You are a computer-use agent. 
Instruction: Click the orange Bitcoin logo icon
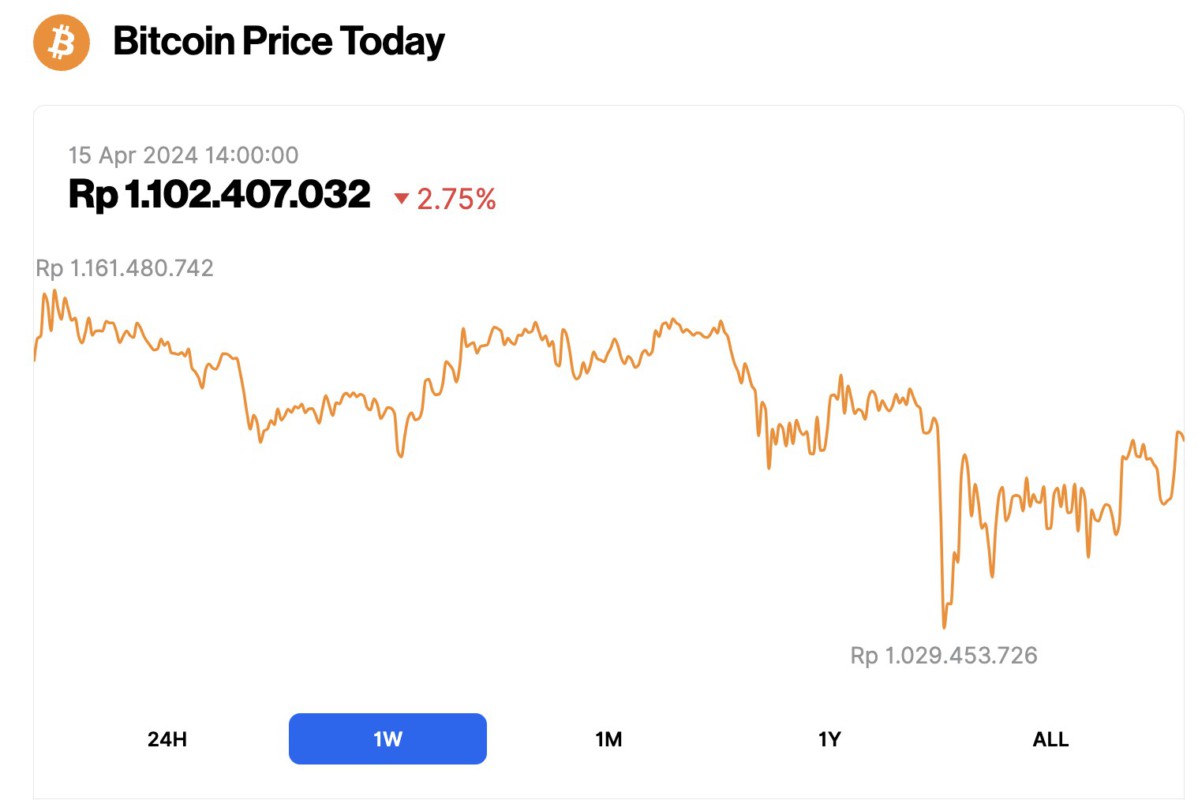pos(62,42)
